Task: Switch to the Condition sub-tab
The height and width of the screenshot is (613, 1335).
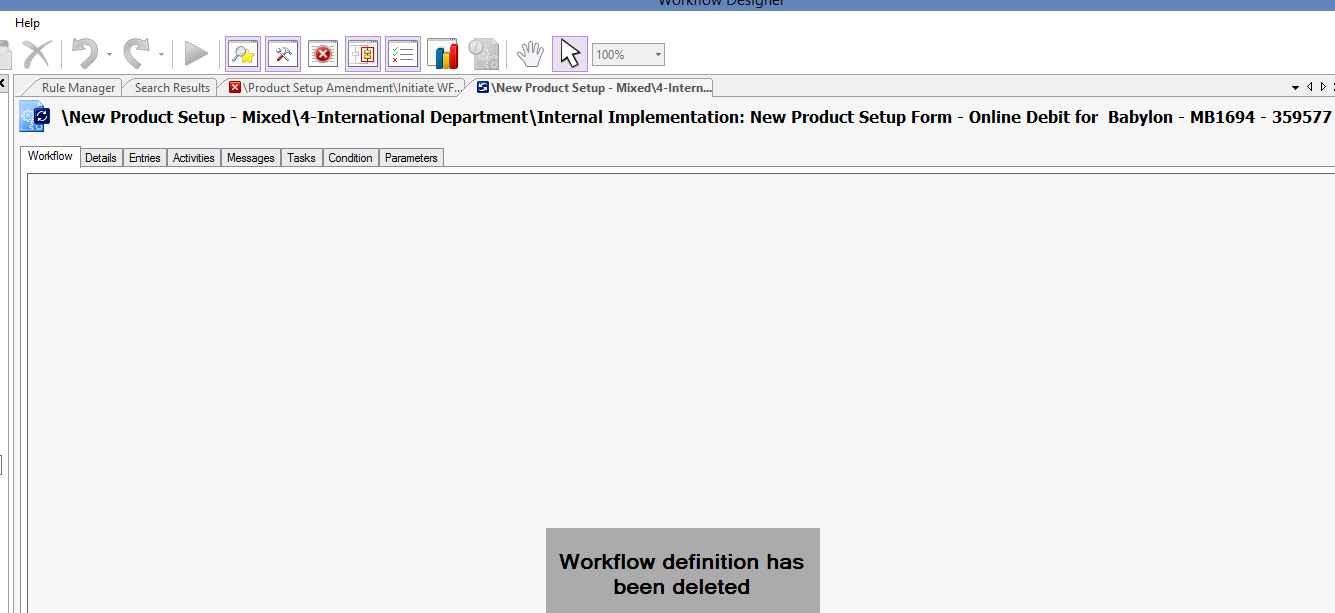Action: (x=351, y=158)
